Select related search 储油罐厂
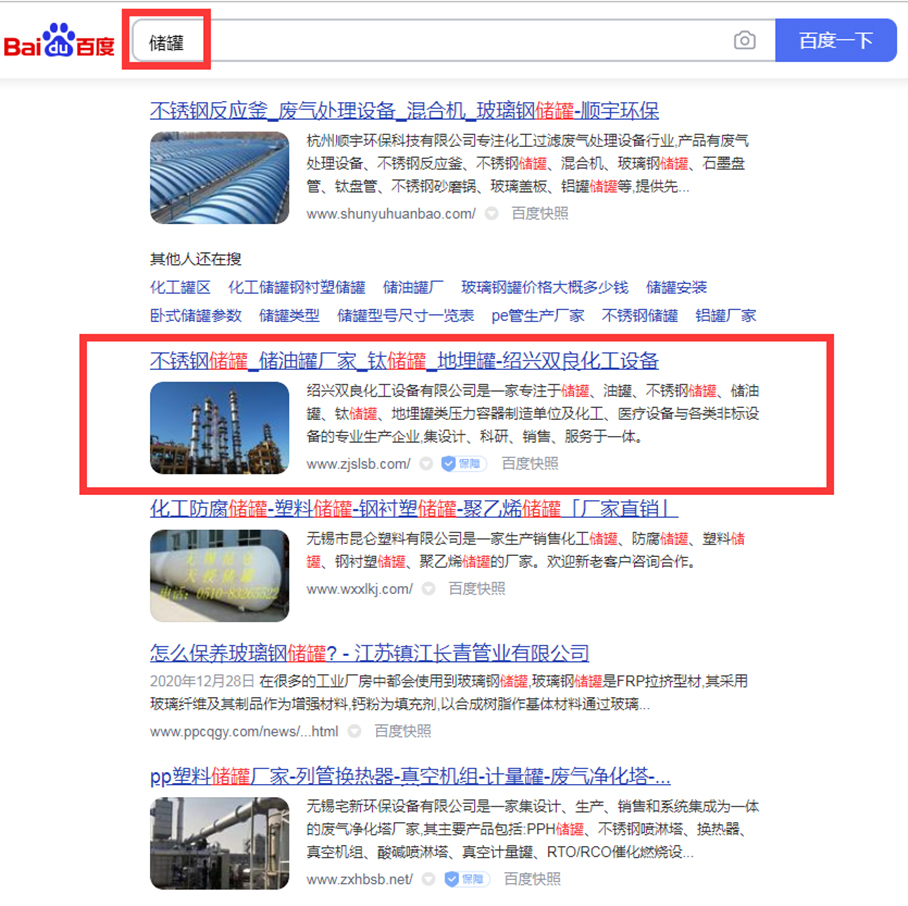908x906 pixels. (413, 287)
